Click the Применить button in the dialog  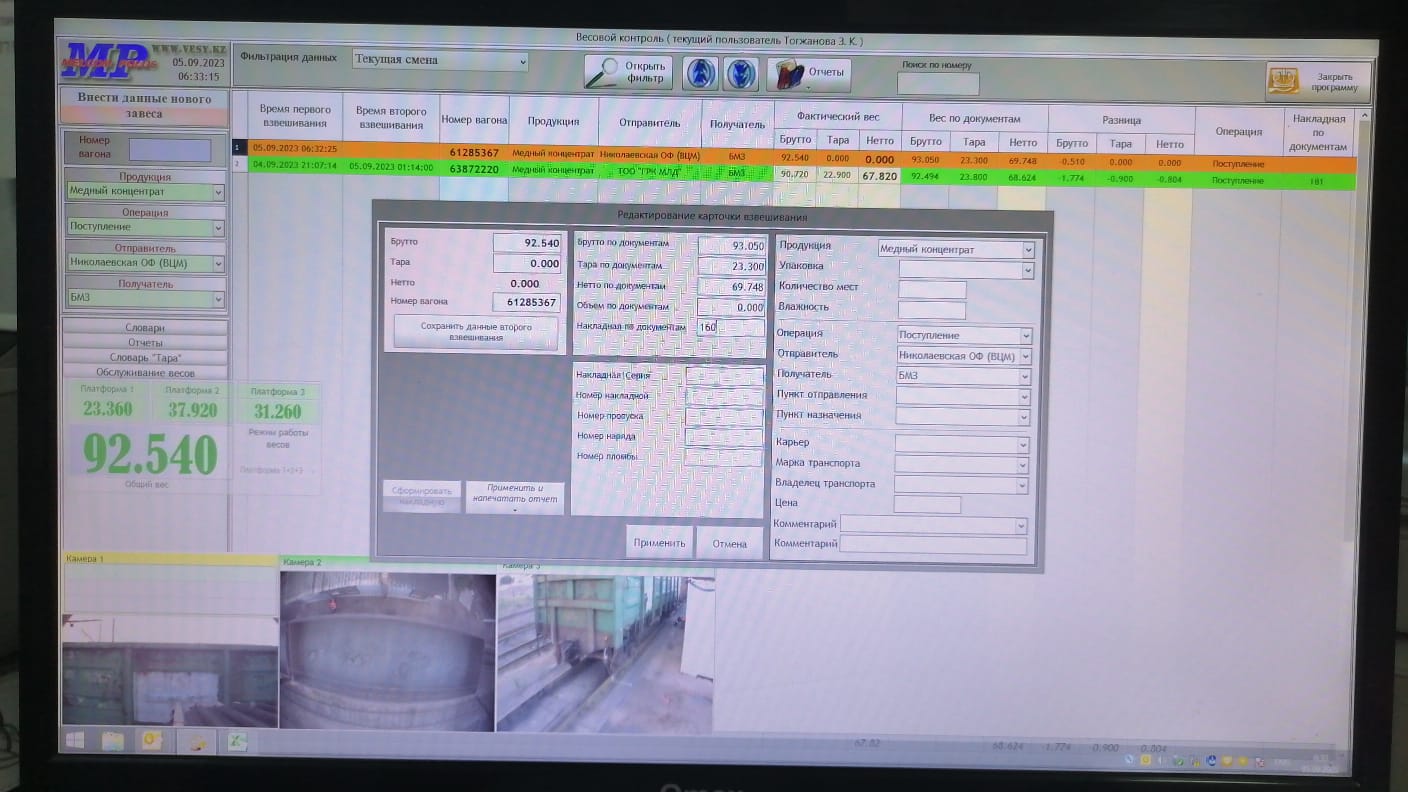click(660, 543)
